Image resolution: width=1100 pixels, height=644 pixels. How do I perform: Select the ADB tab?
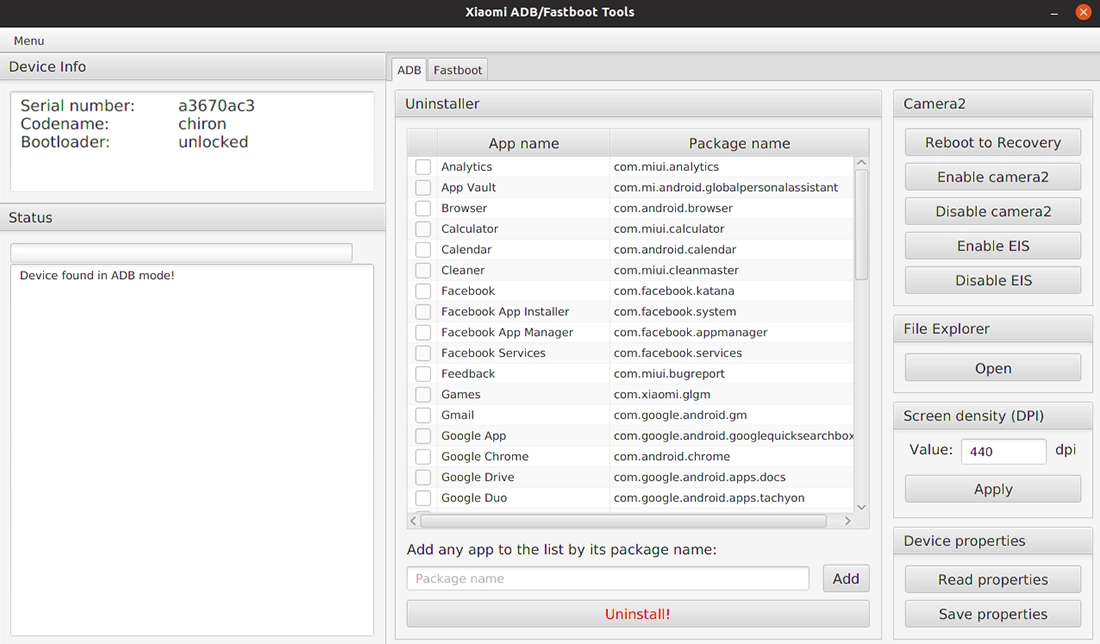[409, 70]
